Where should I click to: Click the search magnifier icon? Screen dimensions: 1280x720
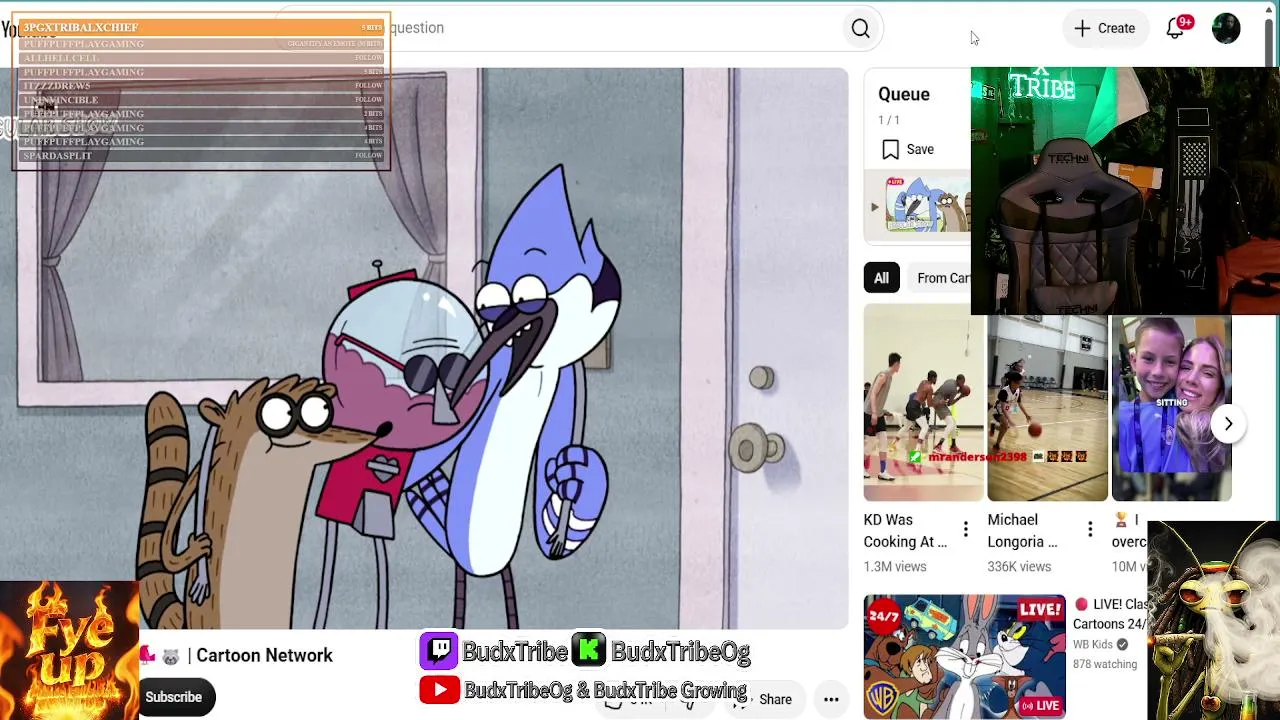point(860,28)
